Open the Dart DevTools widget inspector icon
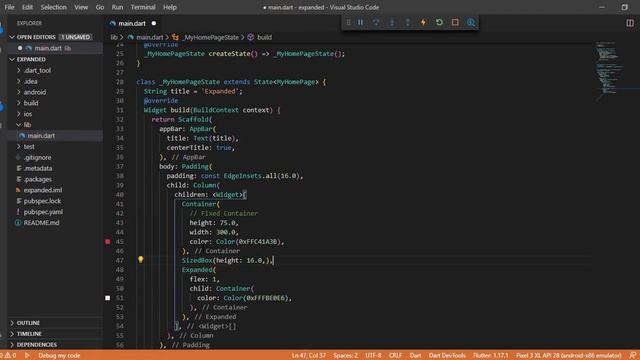640x360 pixels. pos(471,22)
